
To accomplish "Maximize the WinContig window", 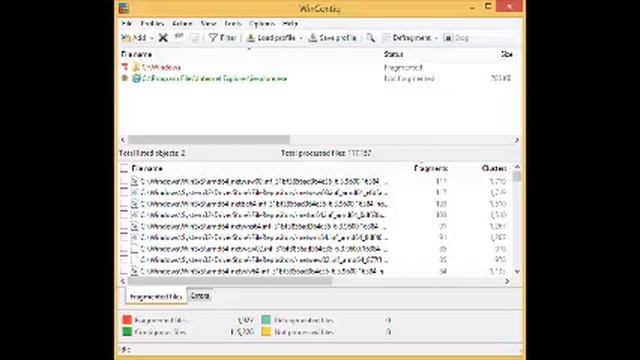I will [488, 6].
